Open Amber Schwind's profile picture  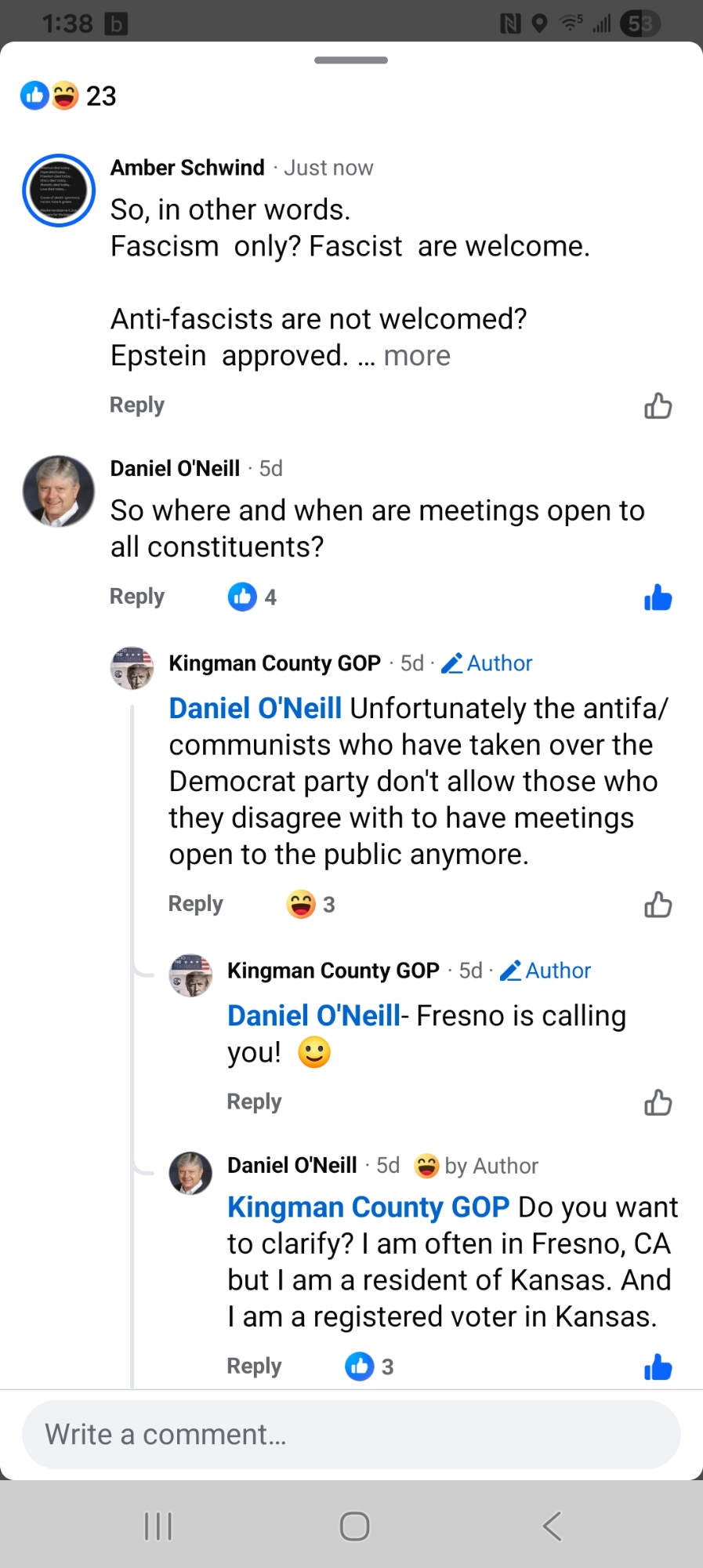coord(59,191)
